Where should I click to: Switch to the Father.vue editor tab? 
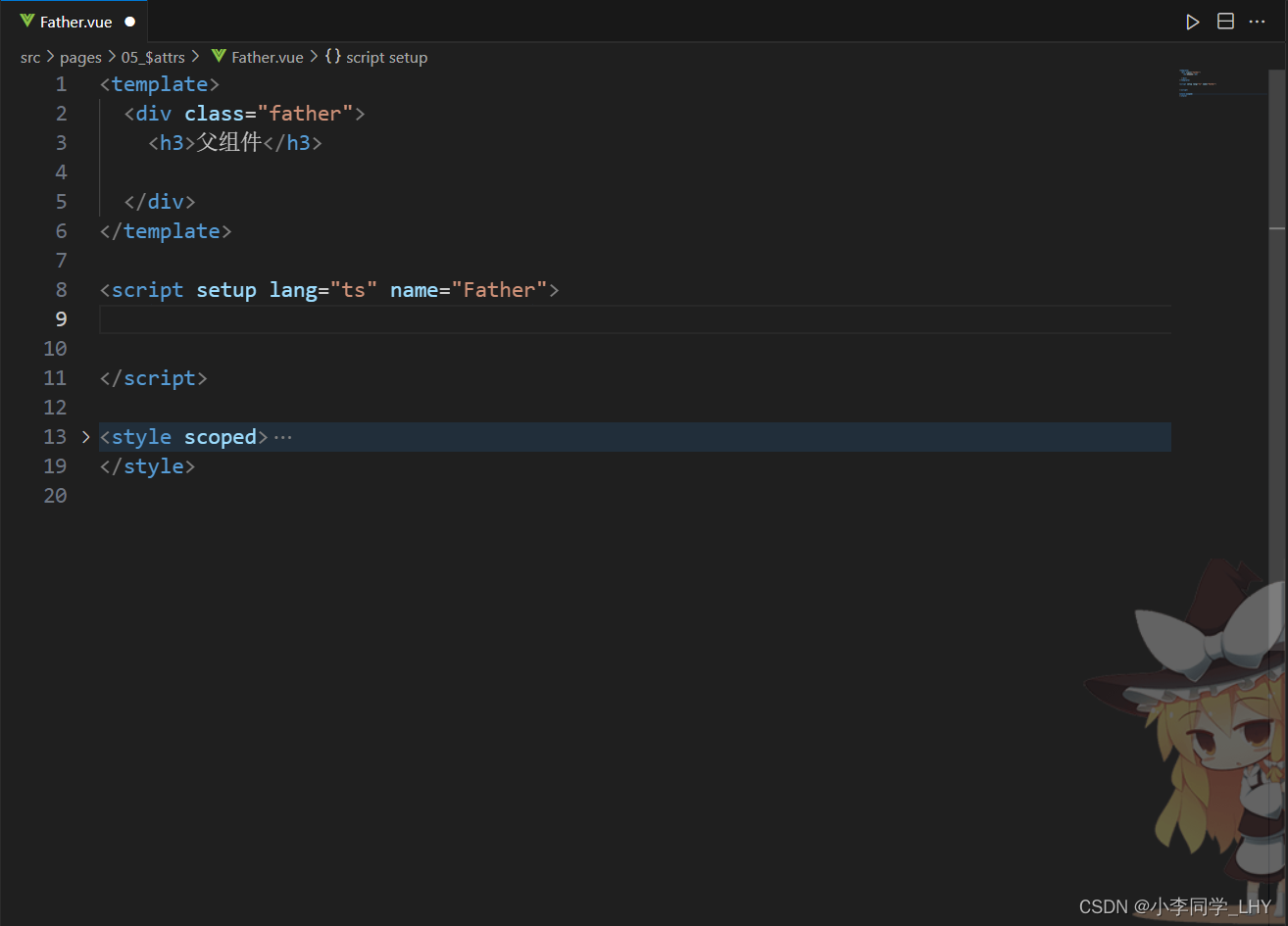click(x=75, y=22)
